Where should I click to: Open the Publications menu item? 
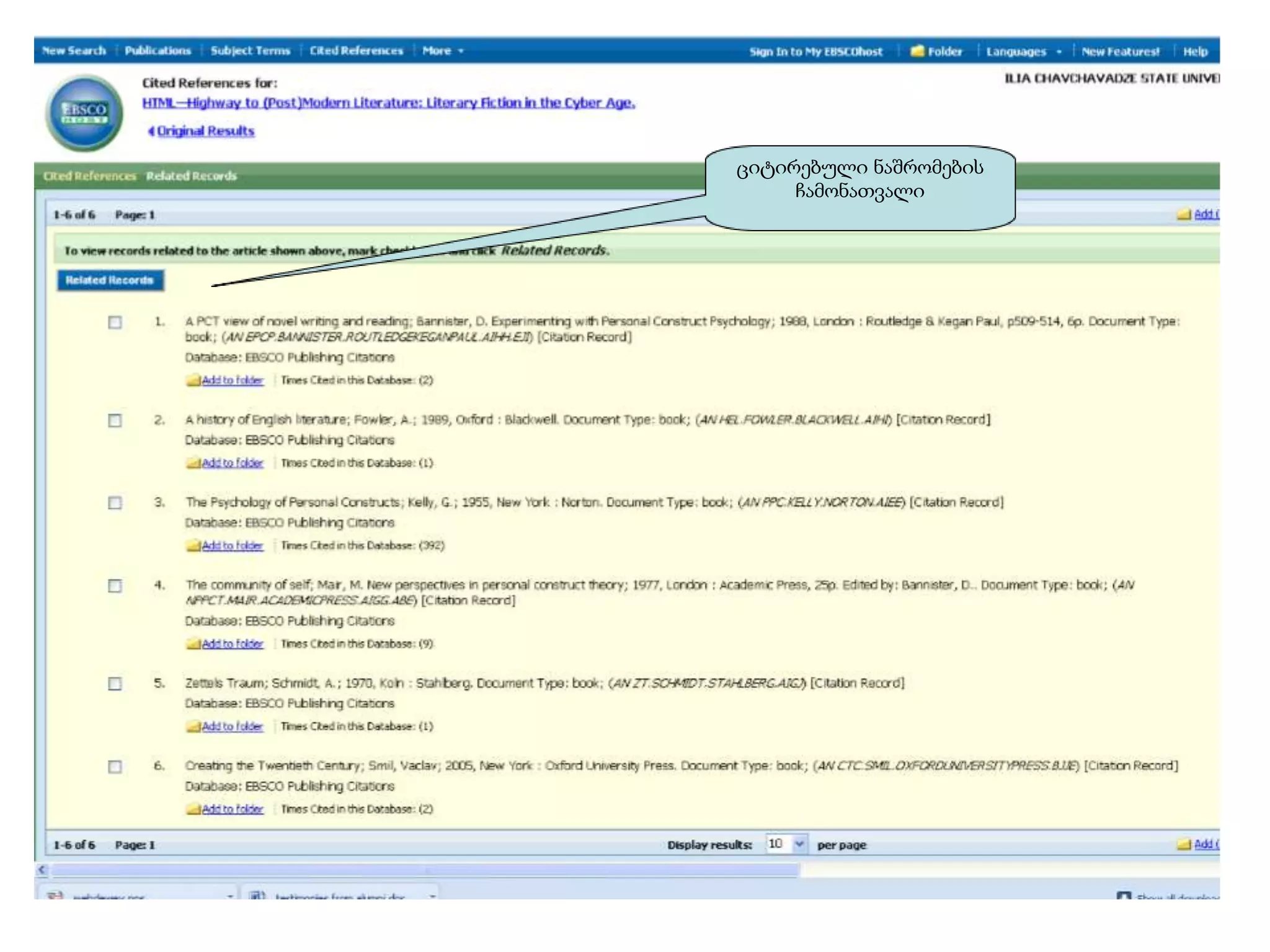158,51
